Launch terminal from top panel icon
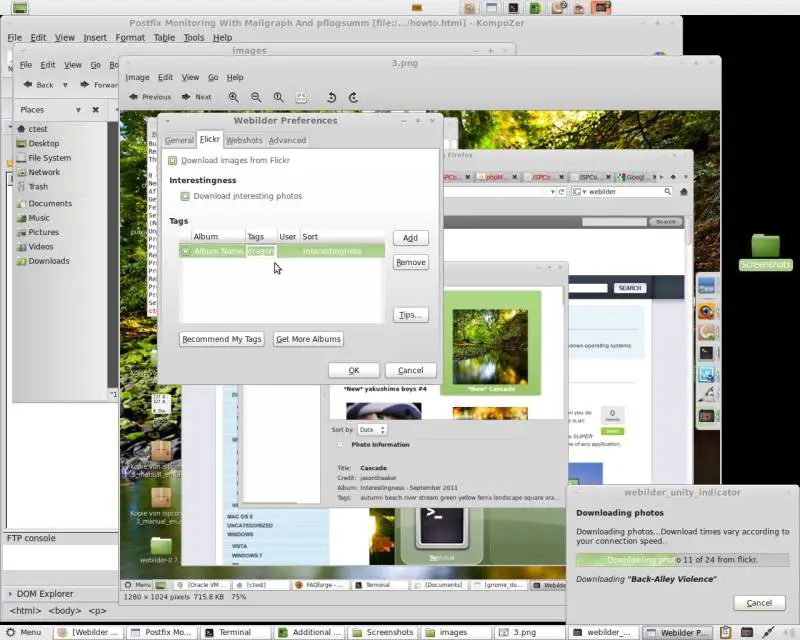 click(513, 8)
